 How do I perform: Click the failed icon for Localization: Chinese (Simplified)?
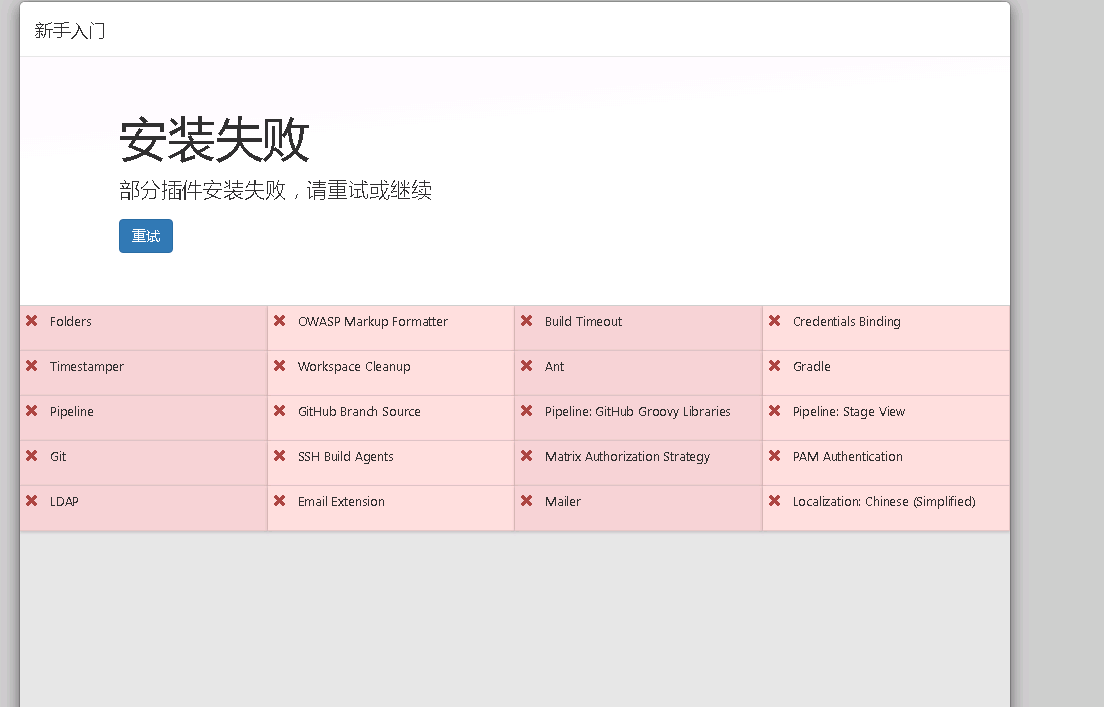tap(774, 501)
